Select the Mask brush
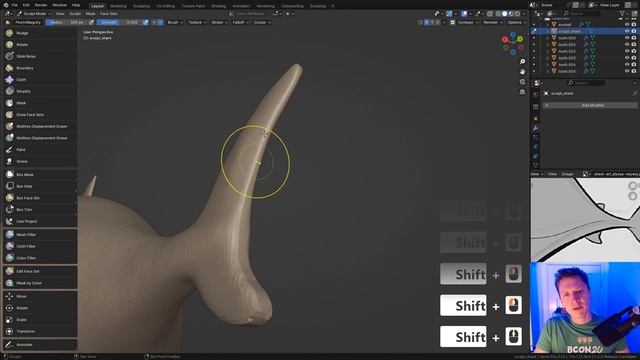Screen dimensions: 640x360 point(40,103)
